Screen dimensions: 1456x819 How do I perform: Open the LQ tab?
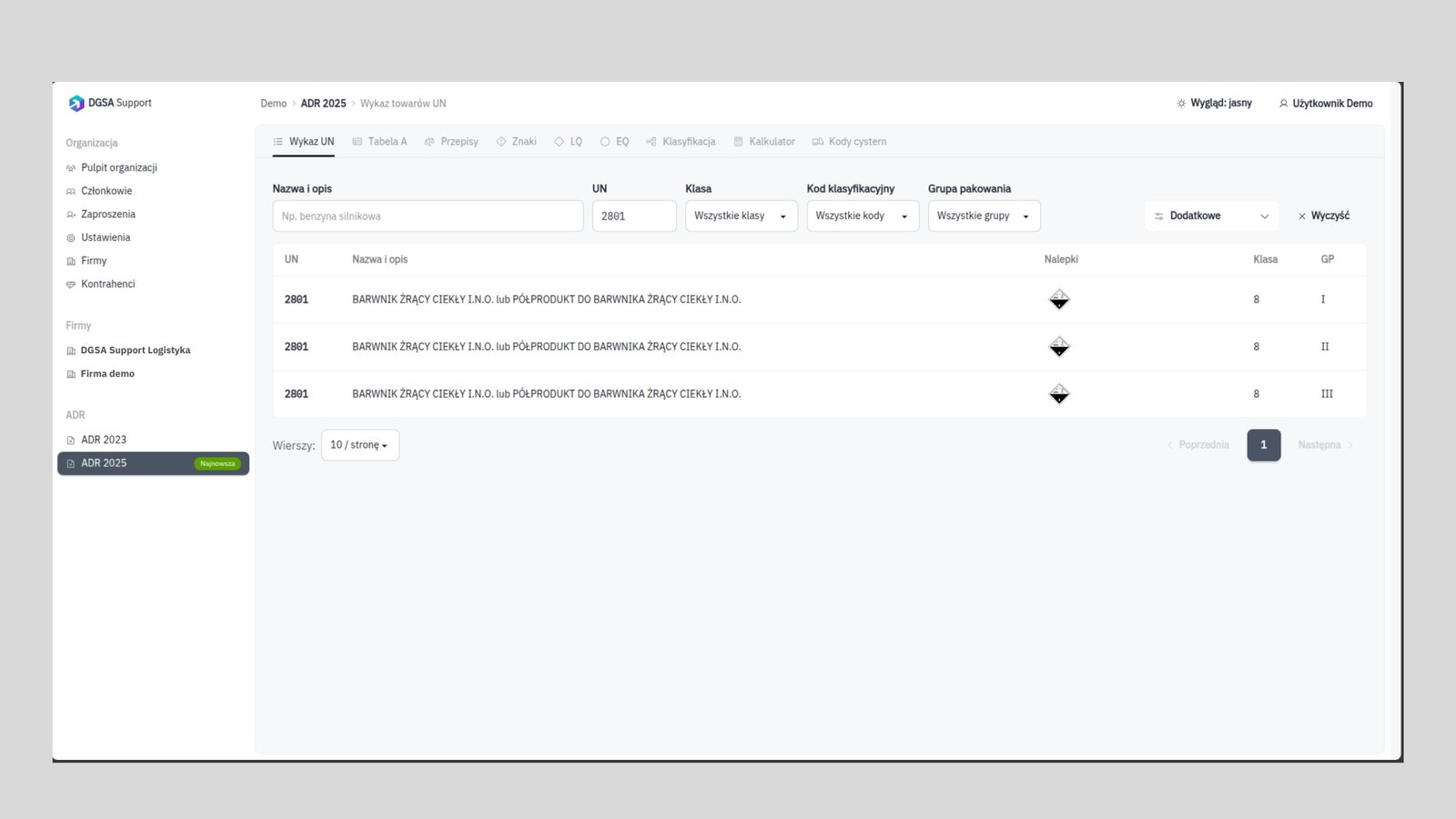pos(569,142)
